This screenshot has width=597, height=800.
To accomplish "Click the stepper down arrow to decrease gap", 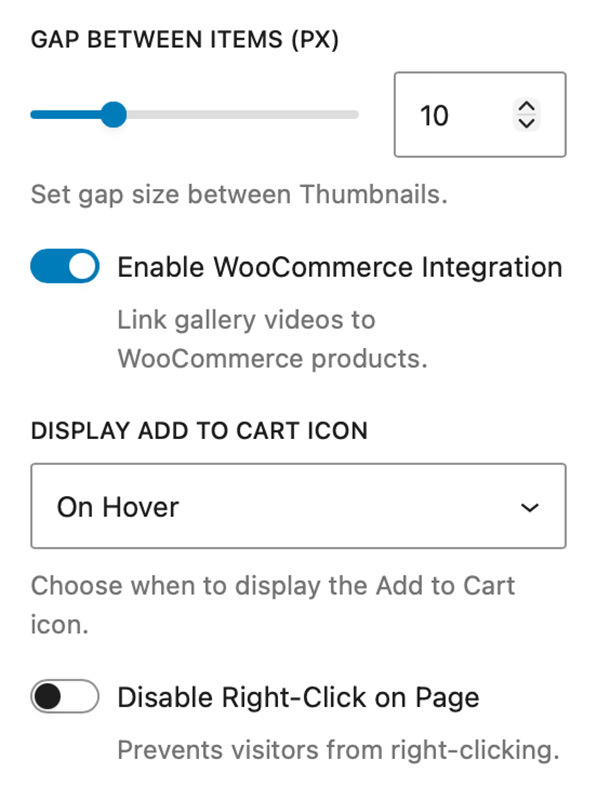I will [526, 124].
